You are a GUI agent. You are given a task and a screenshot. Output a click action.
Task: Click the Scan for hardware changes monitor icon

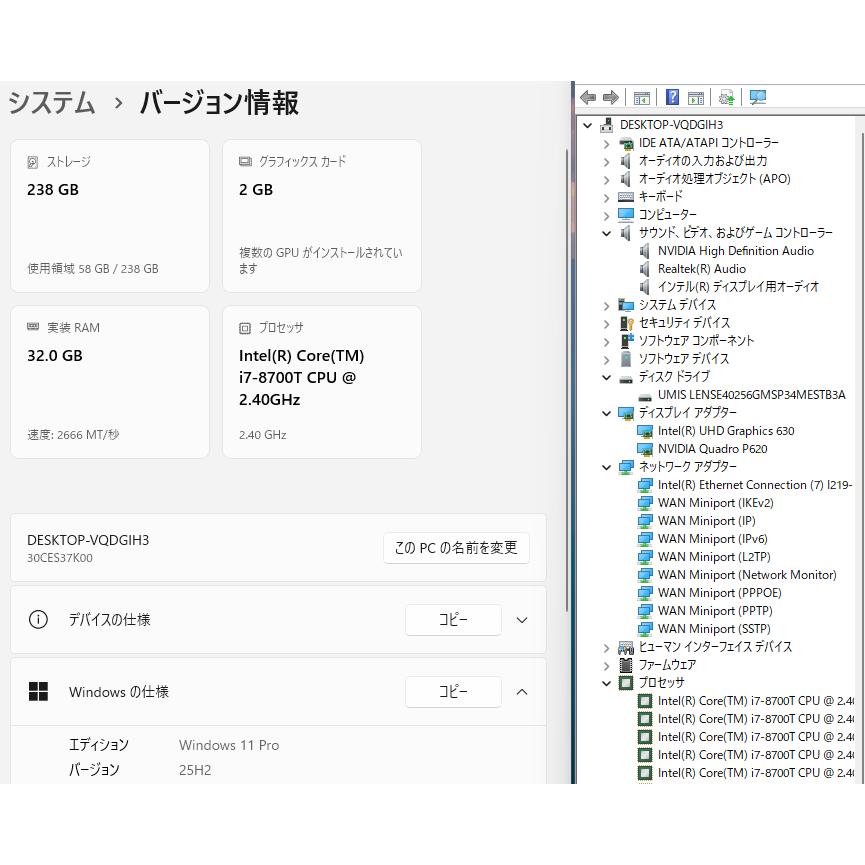[x=757, y=98]
